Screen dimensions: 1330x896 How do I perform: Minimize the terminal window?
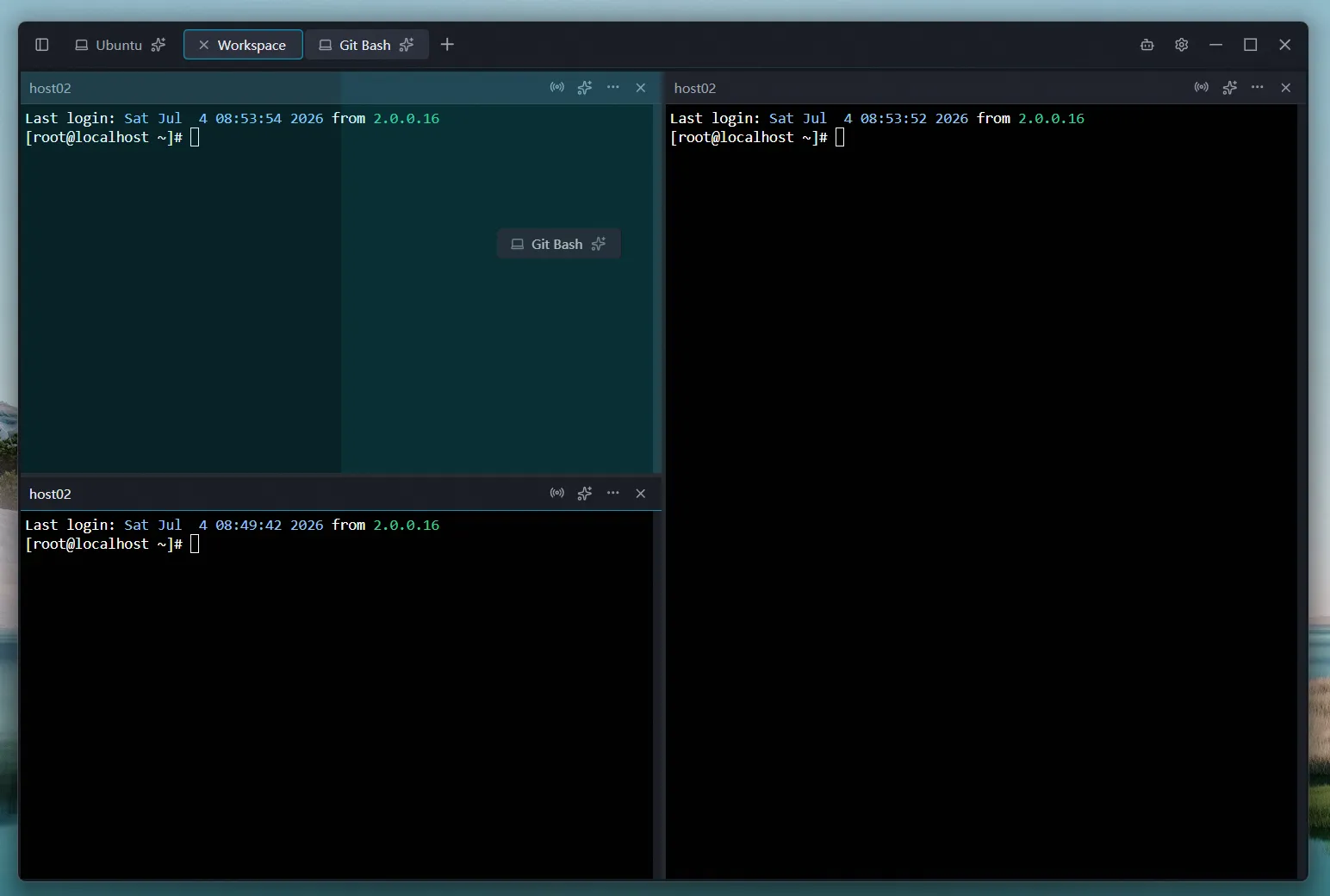pos(1216,45)
